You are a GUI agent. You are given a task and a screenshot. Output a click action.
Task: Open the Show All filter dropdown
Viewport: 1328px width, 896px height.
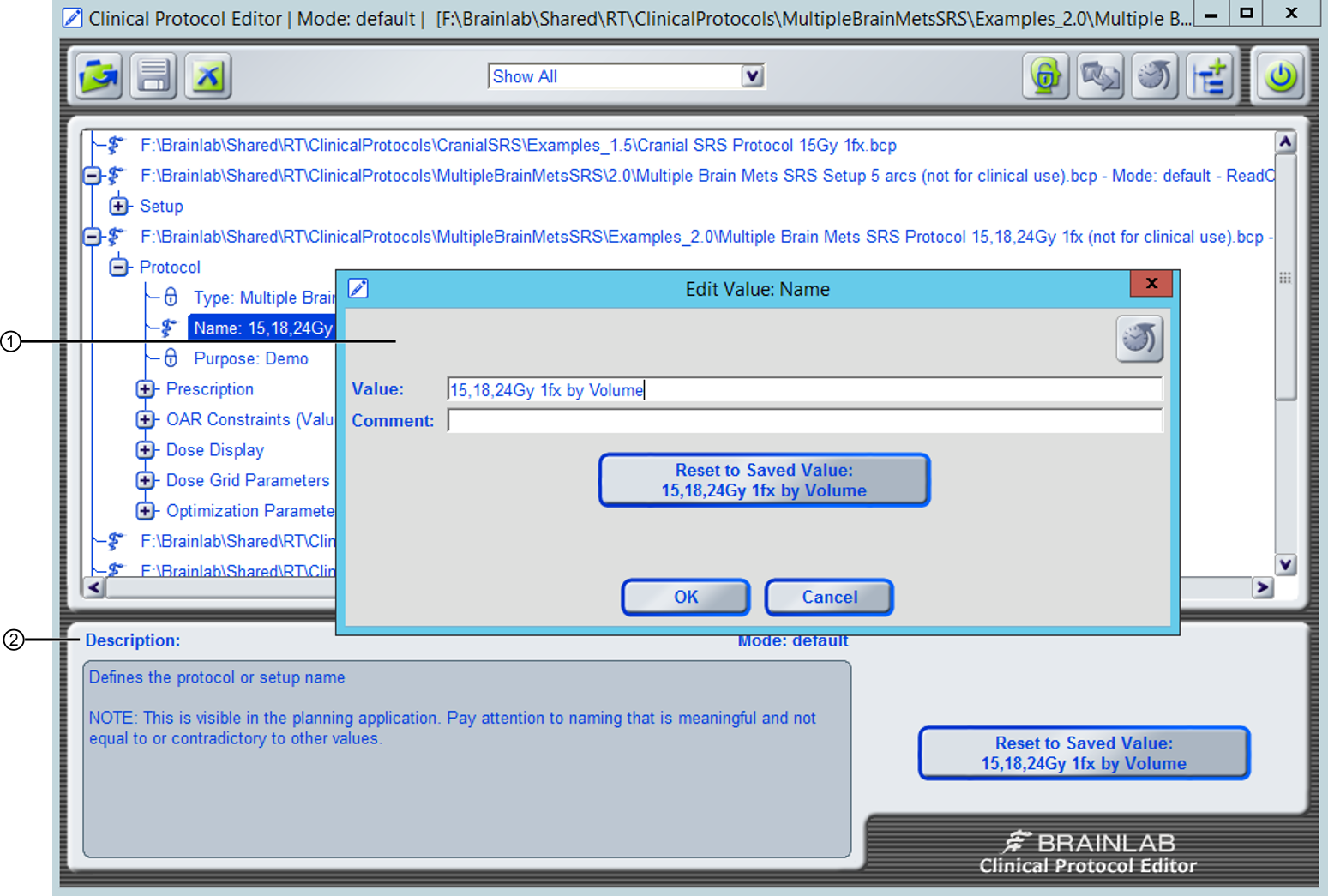[752, 76]
